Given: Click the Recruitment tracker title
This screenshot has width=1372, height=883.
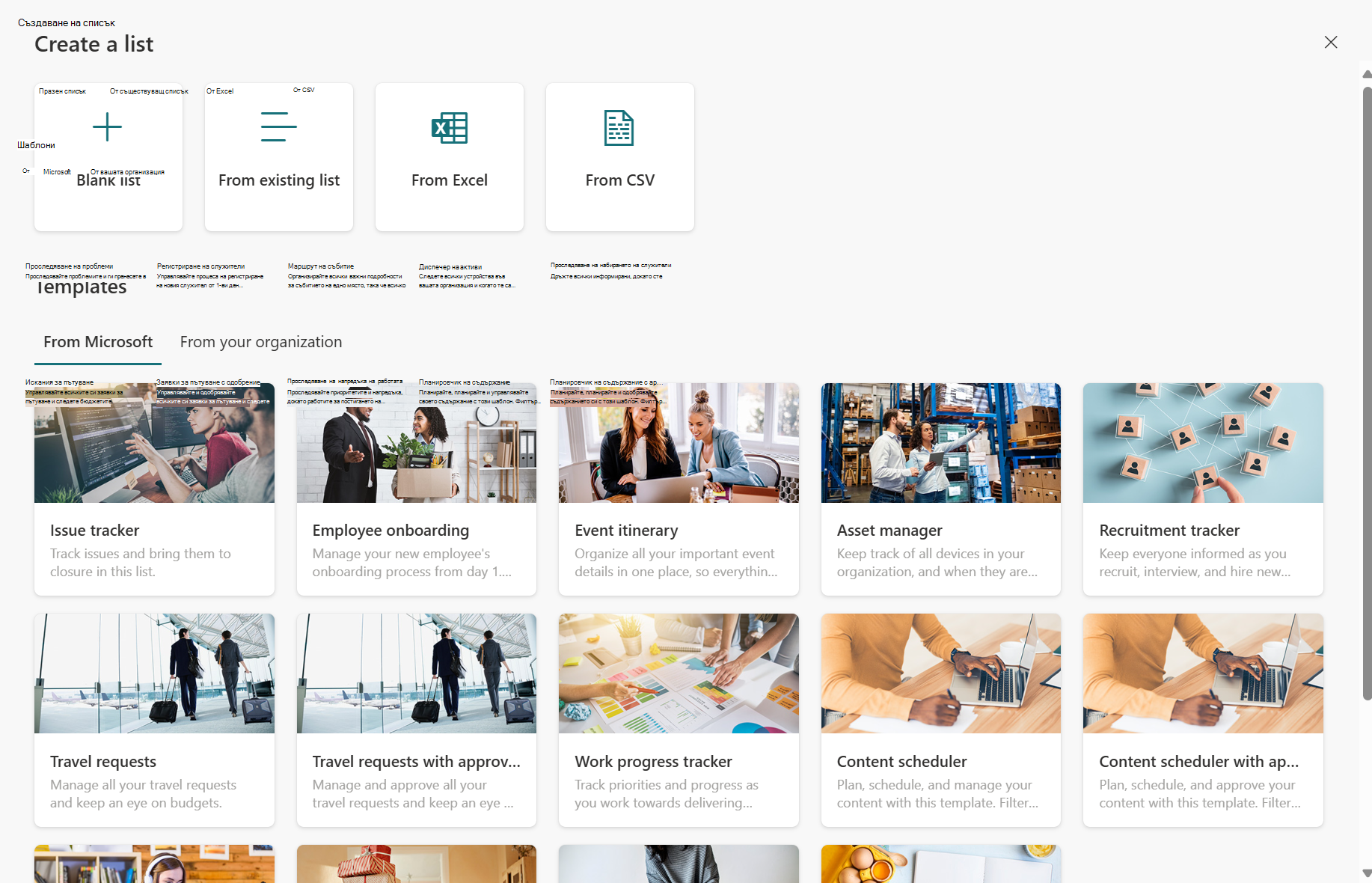Looking at the screenshot, I should point(1169,531).
